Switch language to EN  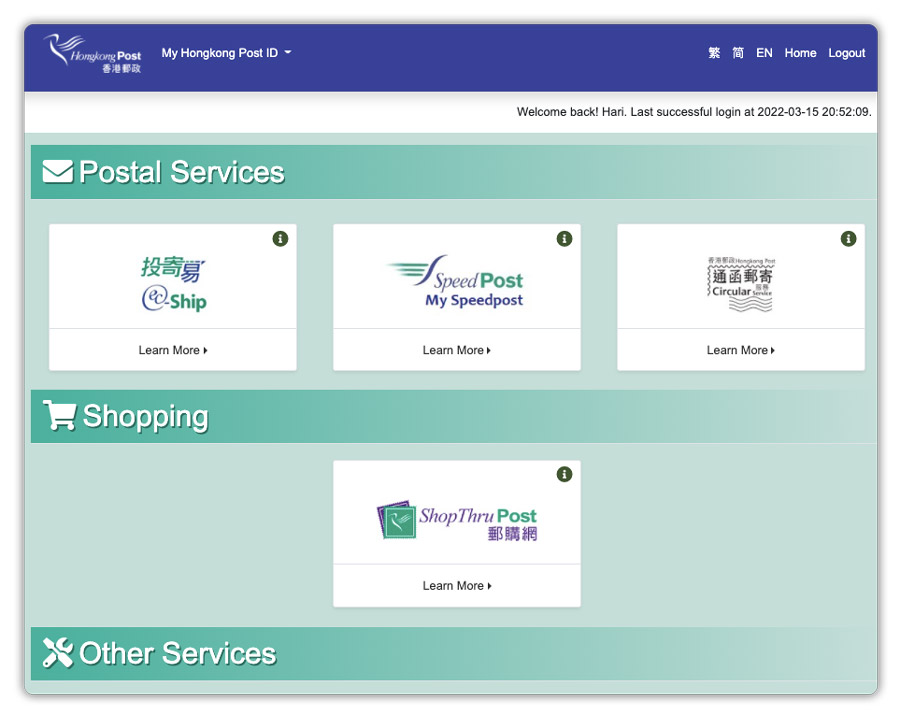point(764,53)
